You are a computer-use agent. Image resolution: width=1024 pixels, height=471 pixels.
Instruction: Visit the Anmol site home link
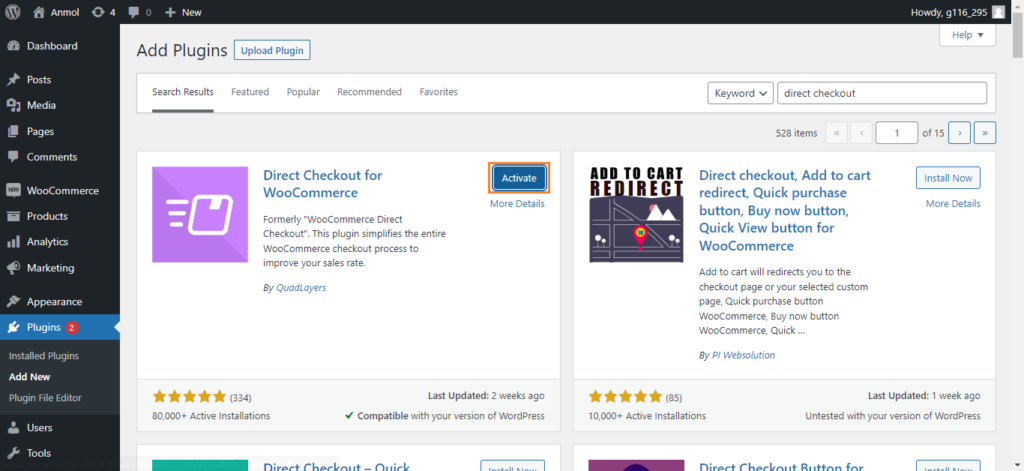click(x=58, y=12)
